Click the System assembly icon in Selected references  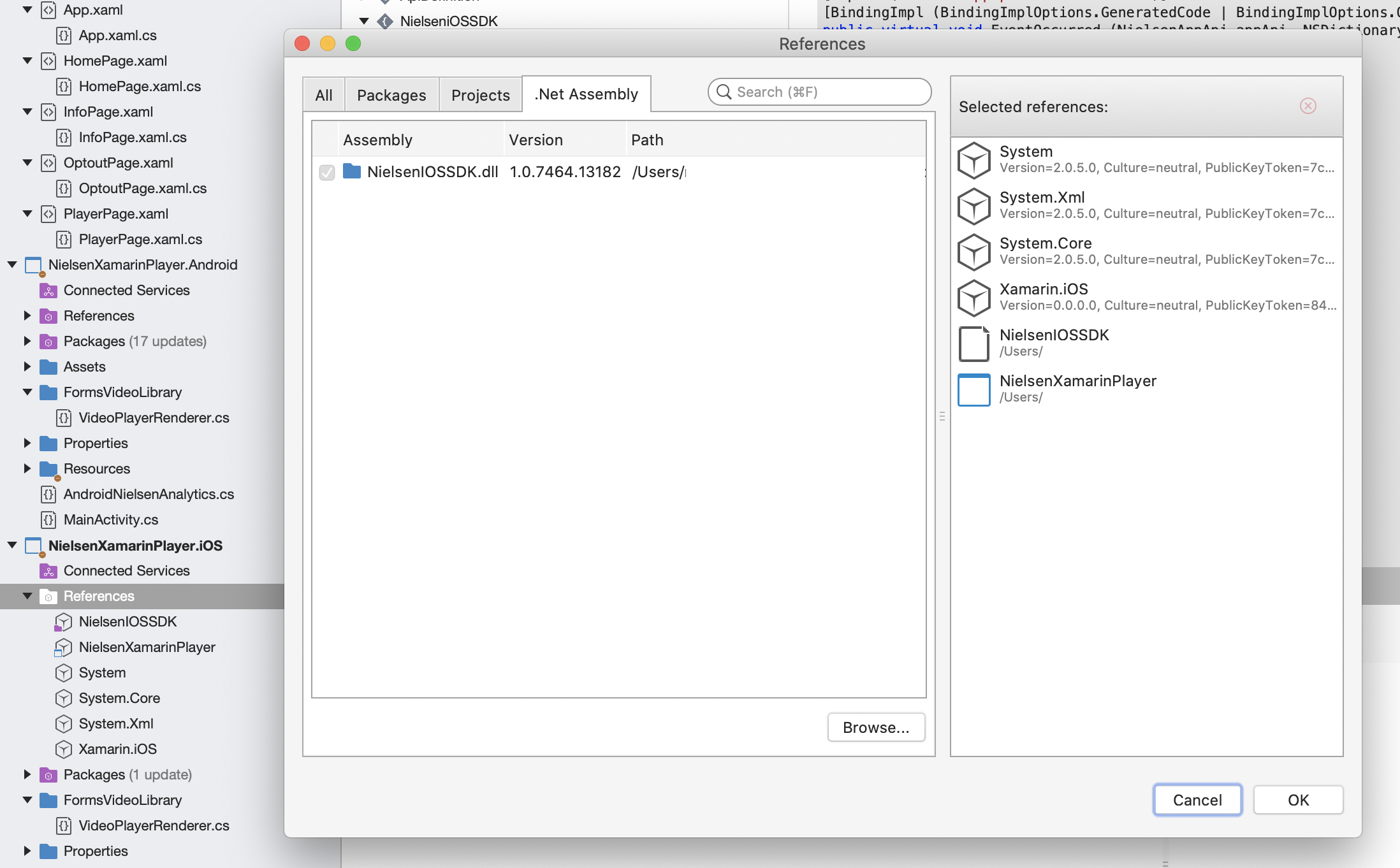[x=974, y=160]
